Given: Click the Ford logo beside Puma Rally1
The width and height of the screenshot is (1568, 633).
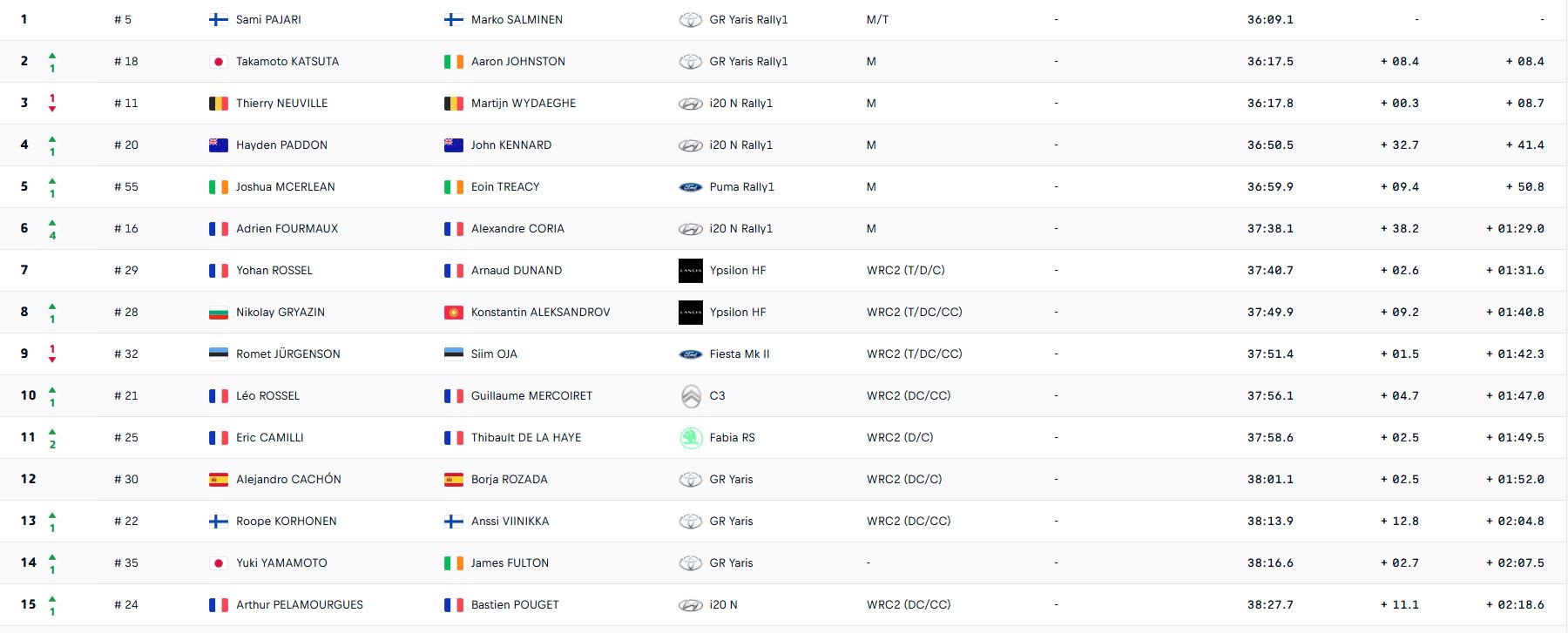Looking at the screenshot, I should [690, 187].
